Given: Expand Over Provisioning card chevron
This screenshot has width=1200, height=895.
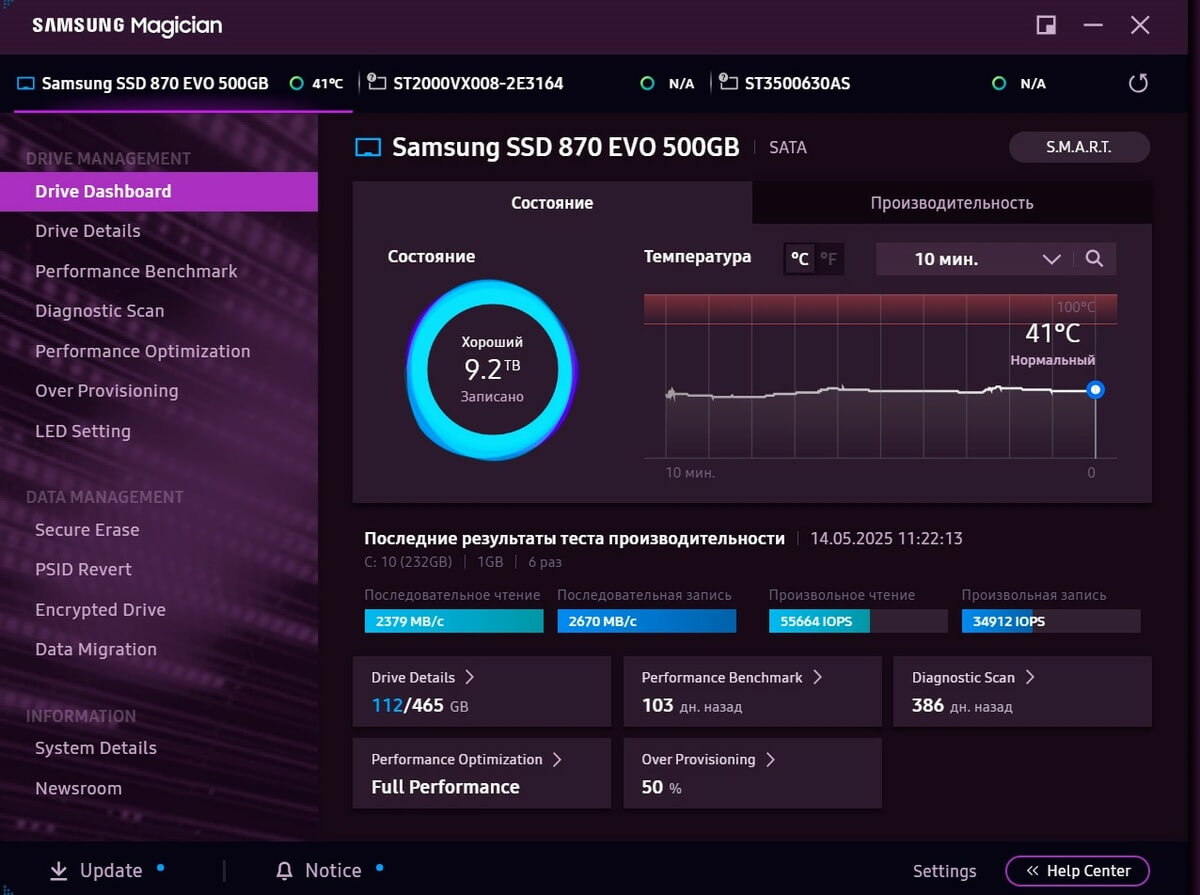Looking at the screenshot, I should (x=770, y=759).
